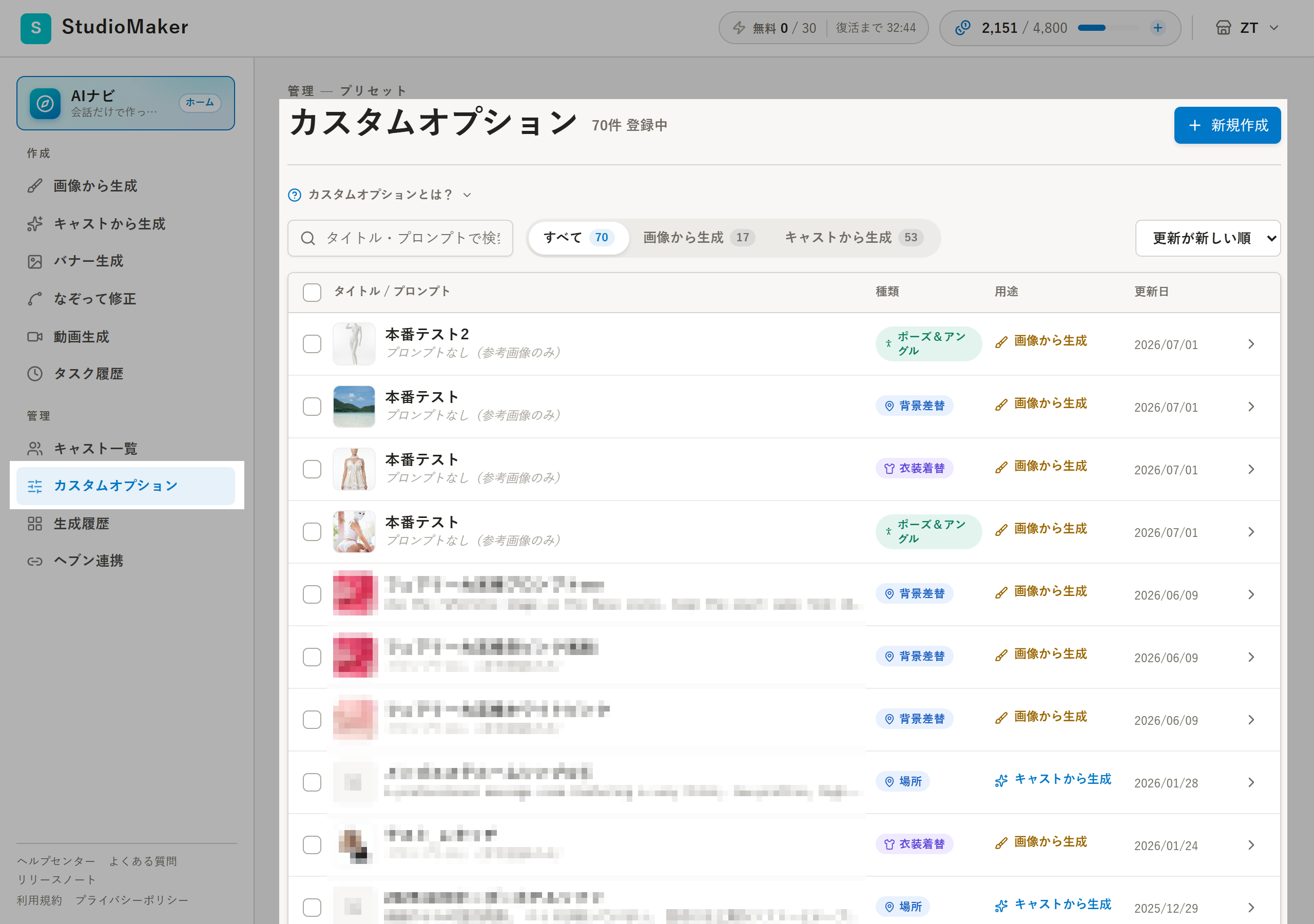Click the キャスト一覧 people icon
The height and width of the screenshot is (924, 1314).
click(35, 448)
